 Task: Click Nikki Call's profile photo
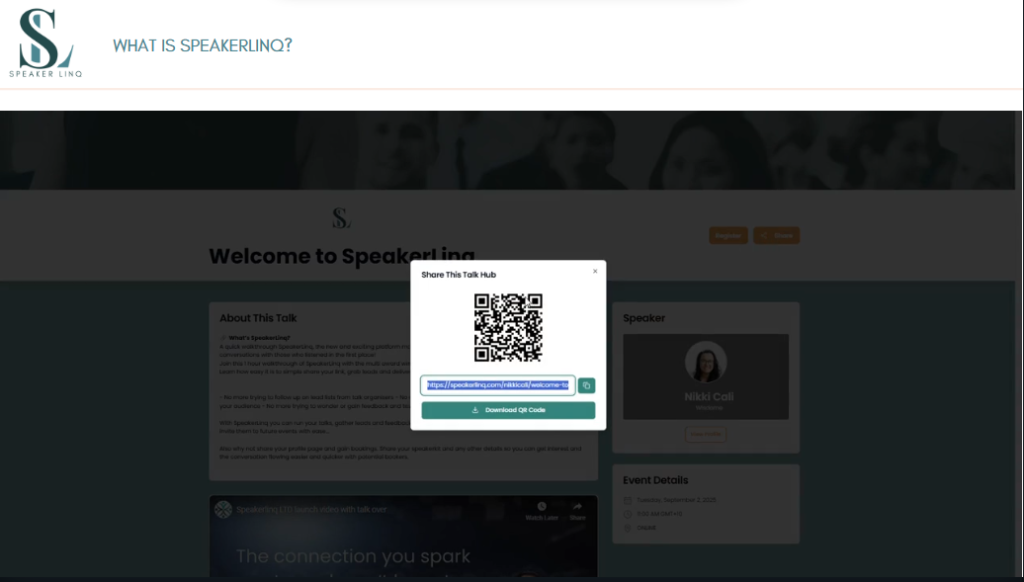coord(705,362)
